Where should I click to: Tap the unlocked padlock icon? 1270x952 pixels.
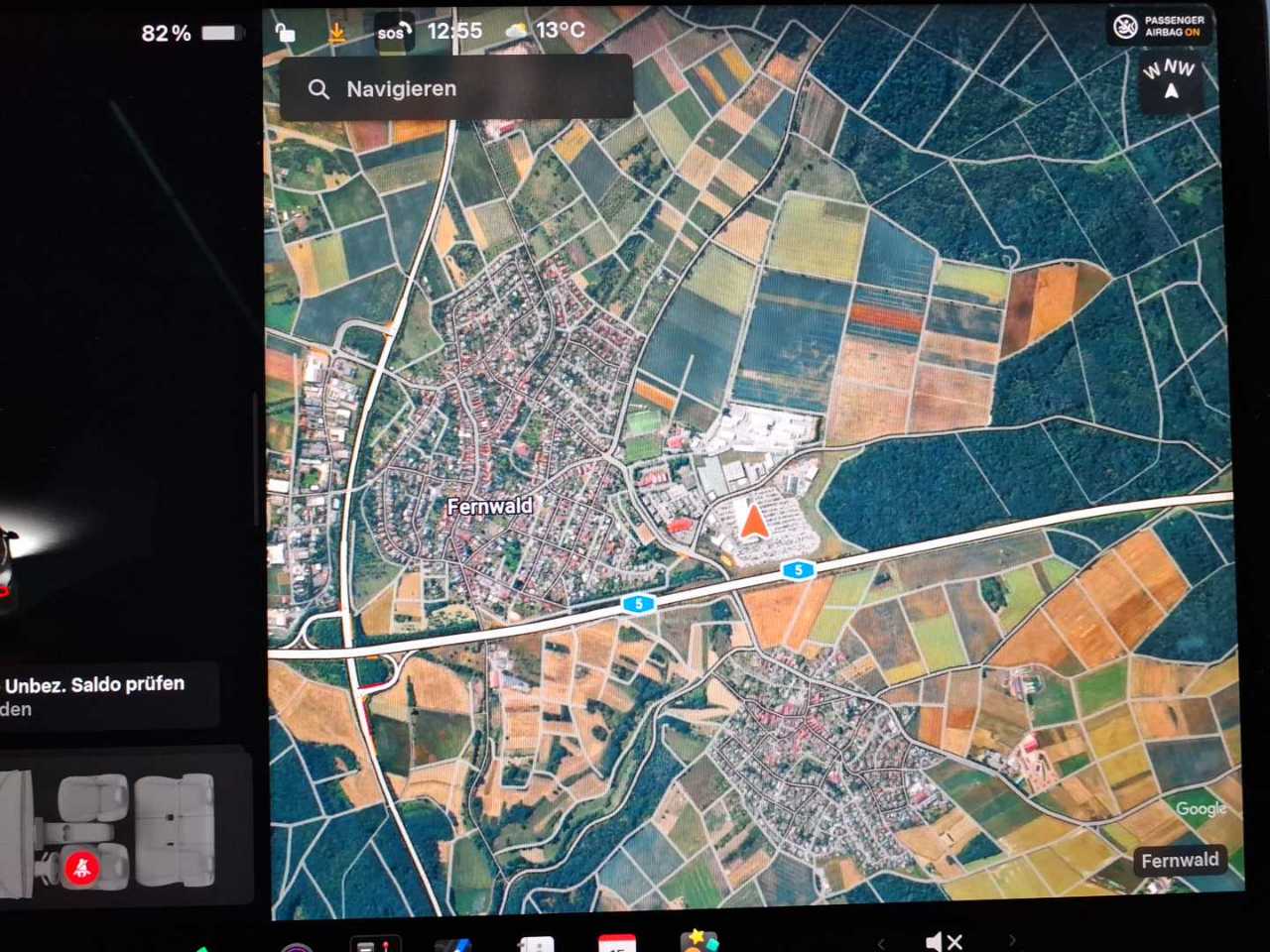click(x=285, y=33)
